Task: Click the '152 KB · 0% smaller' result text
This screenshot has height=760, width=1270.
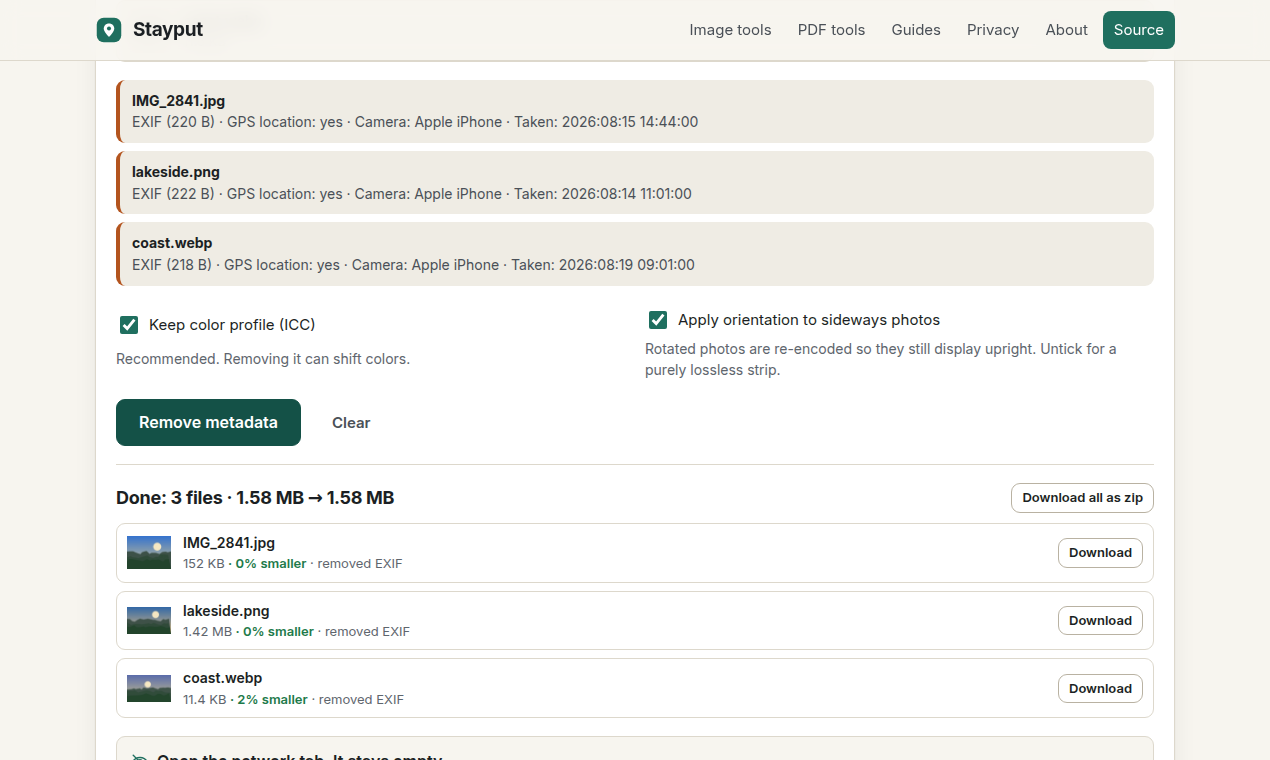Action: (245, 564)
